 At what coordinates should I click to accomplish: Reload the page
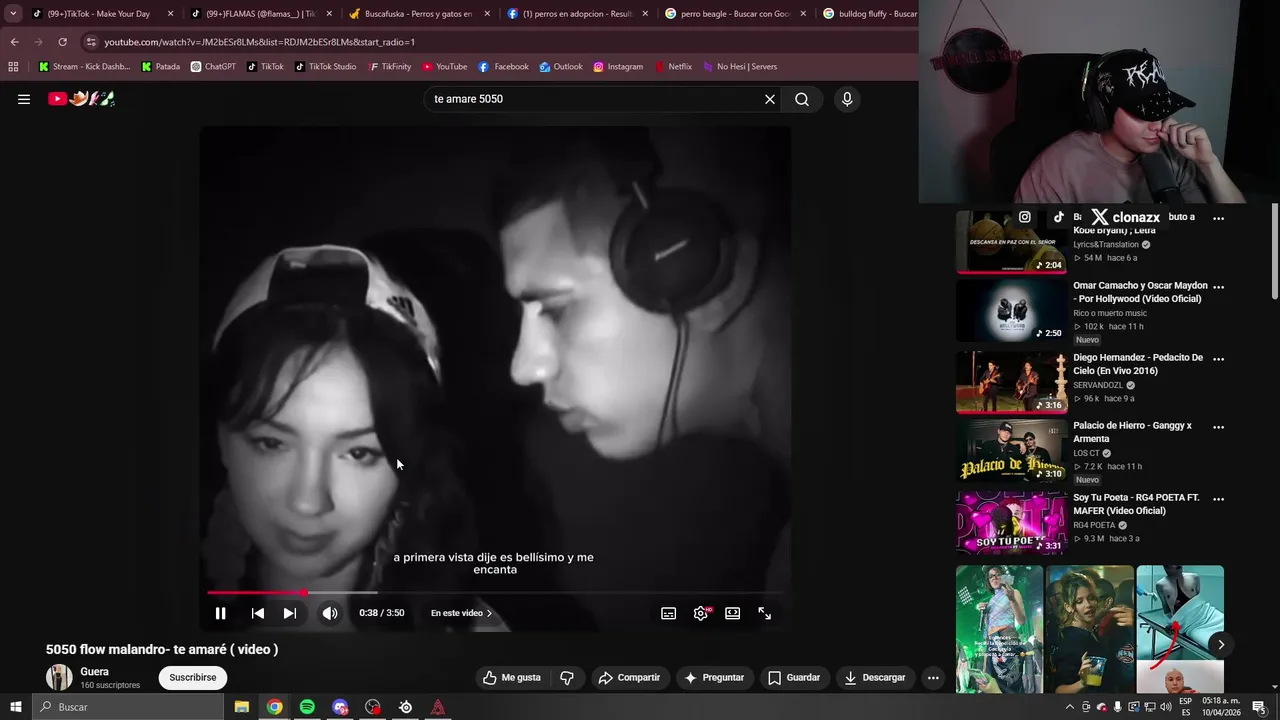(x=62, y=42)
